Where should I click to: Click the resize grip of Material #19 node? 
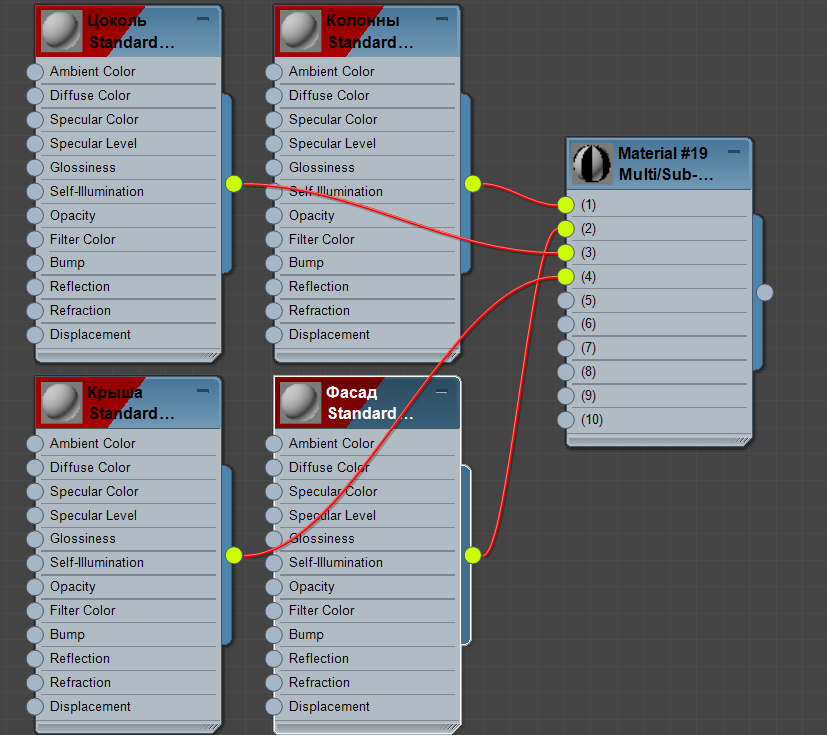(x=741, y=441)
